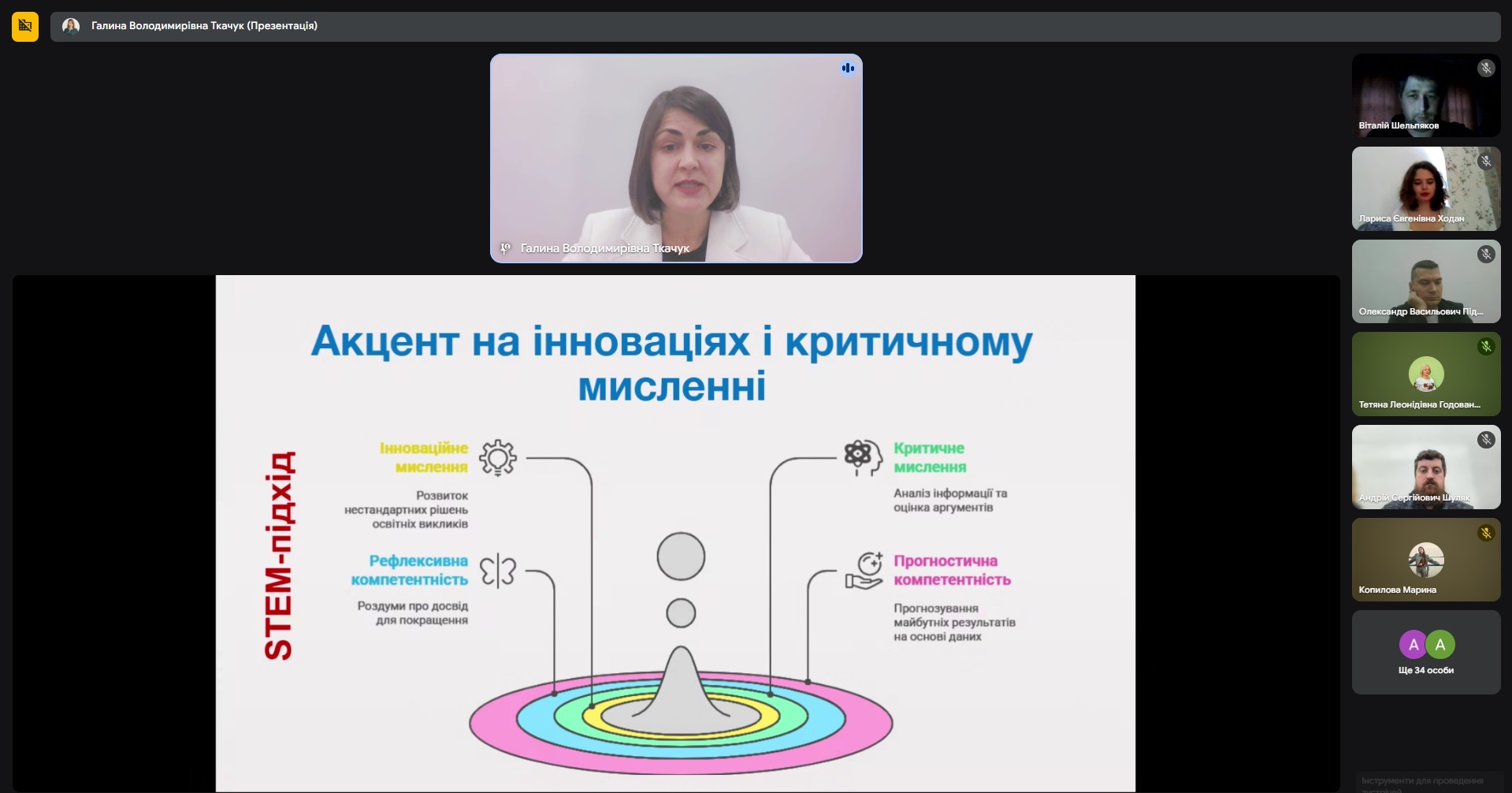Click the yellow presentation icon in top-left corner
This screenshot has height=793, width=1512.
[25, 26]
